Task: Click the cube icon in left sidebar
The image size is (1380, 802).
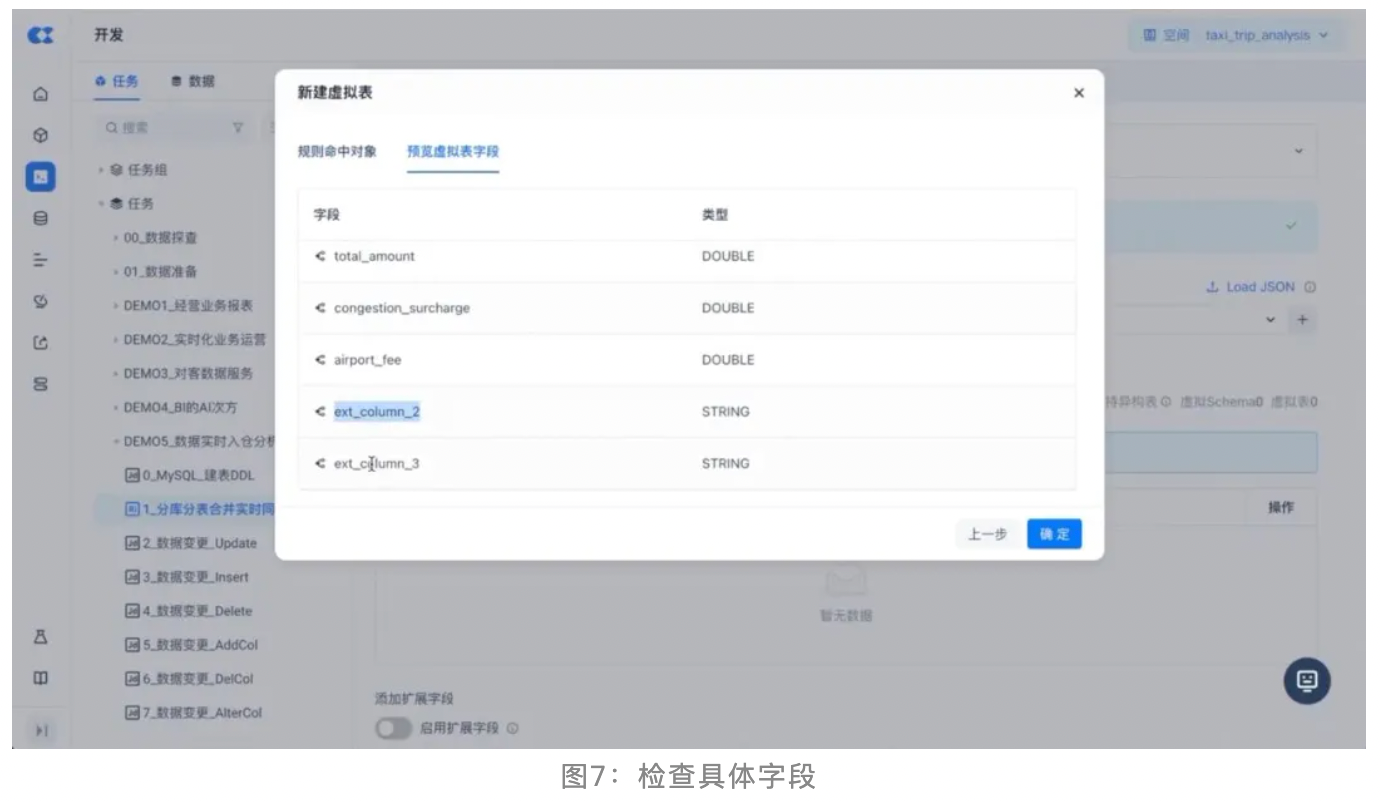Action: point(41,135)
